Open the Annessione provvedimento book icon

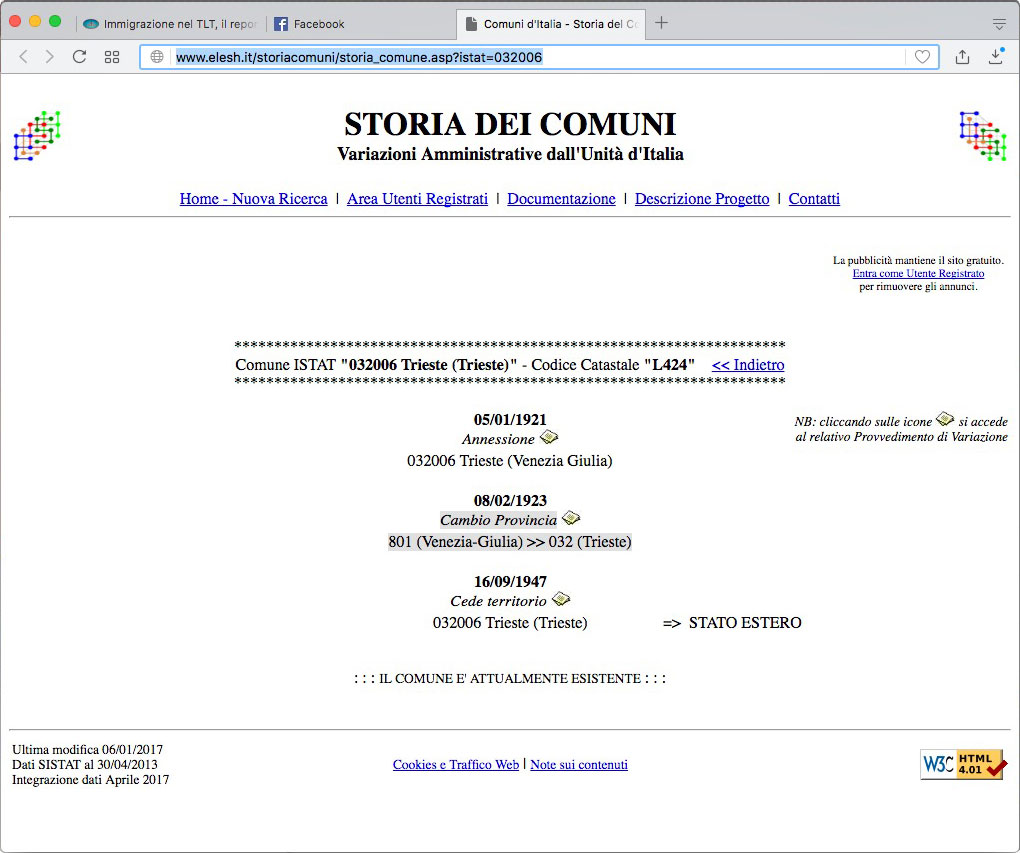pos(549,438)
